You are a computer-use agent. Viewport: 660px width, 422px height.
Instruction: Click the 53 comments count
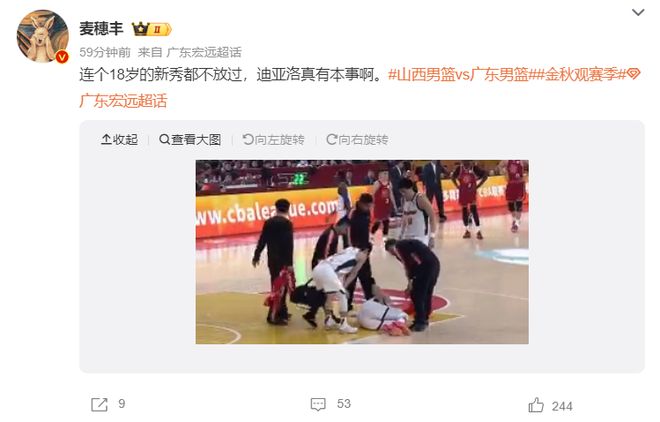[x=343, y=404]
